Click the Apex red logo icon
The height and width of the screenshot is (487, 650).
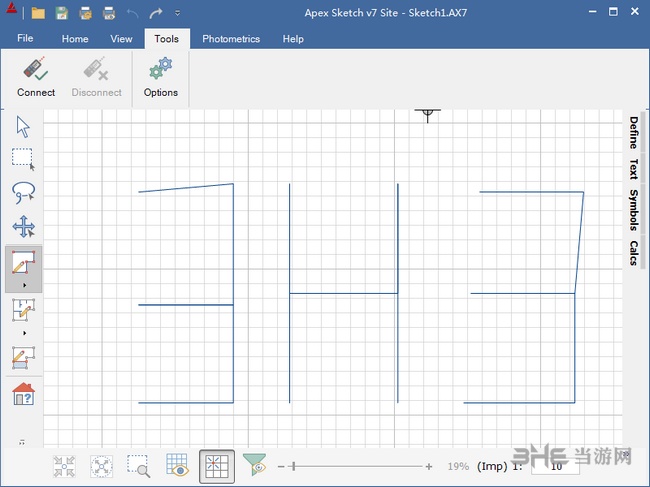(11, 7)
